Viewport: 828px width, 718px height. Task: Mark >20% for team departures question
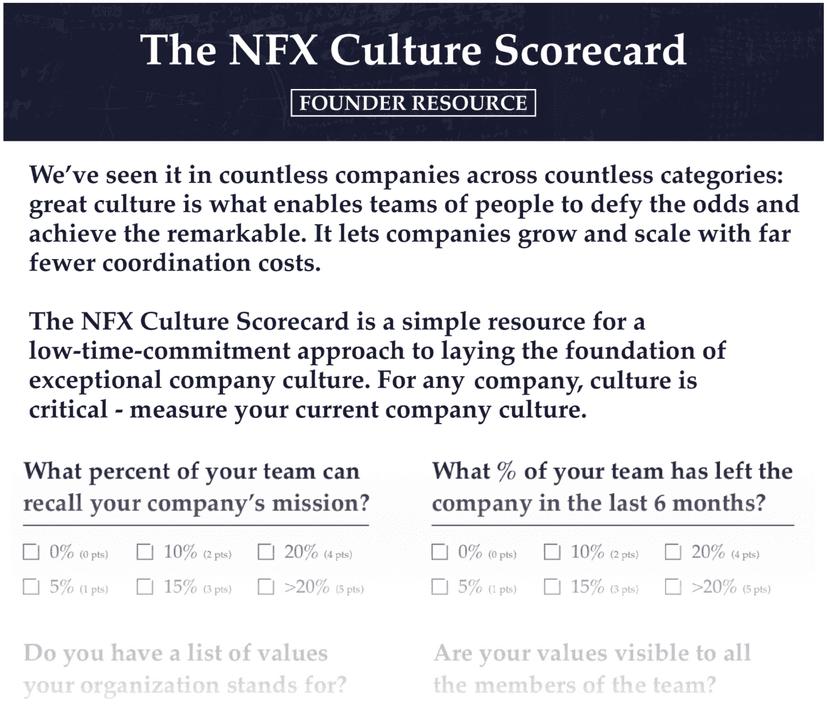tap(673, 587)
